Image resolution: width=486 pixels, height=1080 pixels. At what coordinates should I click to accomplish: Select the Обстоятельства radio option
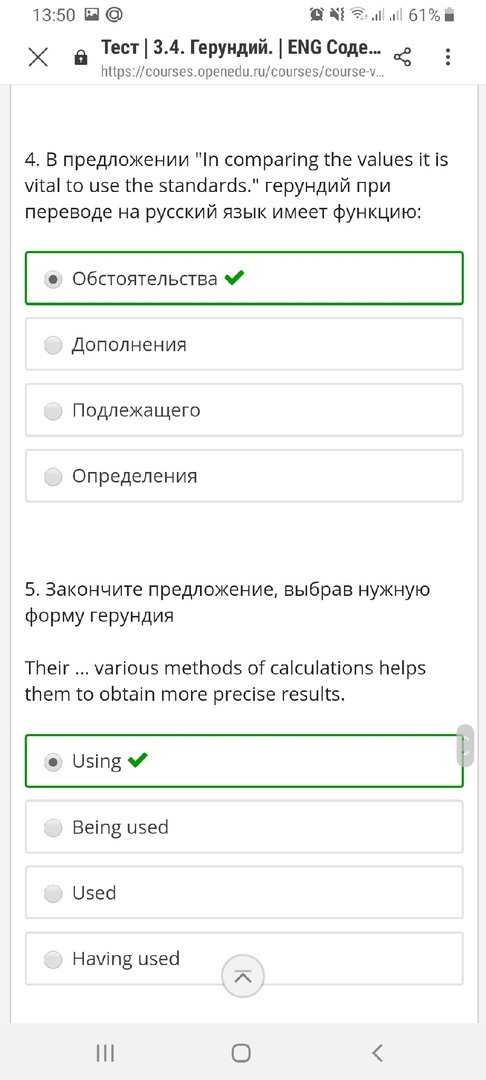click(x=244, y=278)
